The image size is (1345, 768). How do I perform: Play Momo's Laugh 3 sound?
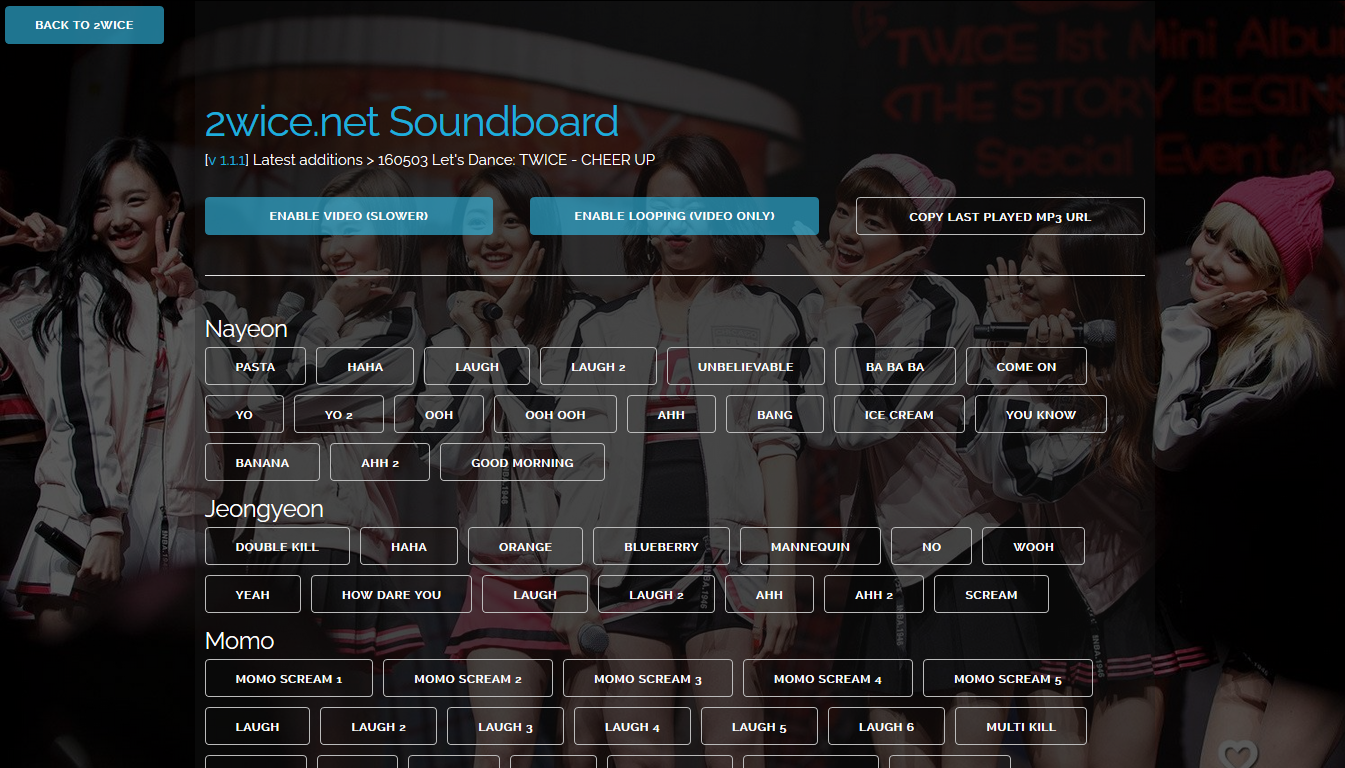(505, 726)
